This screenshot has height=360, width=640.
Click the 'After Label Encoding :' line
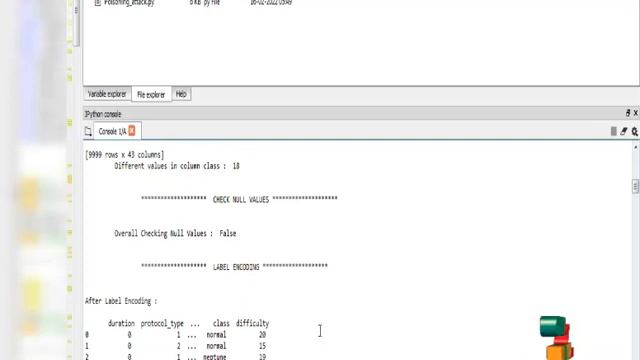(x=121, y=301)
